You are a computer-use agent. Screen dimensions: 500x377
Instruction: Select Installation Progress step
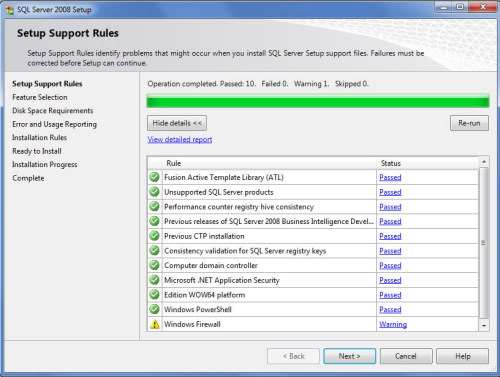tap(45, 164)
